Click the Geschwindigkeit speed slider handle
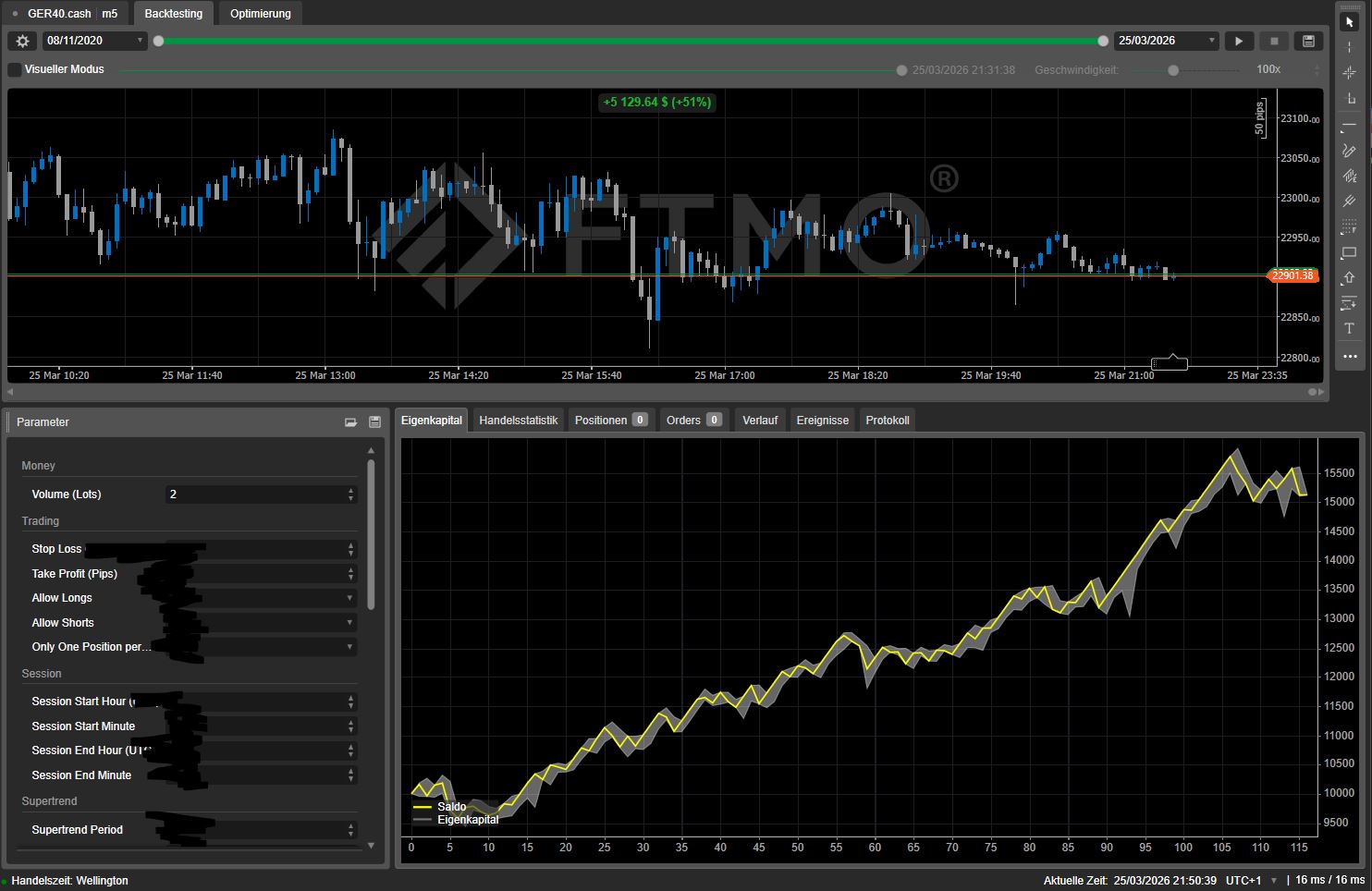 coord(1173,70)
